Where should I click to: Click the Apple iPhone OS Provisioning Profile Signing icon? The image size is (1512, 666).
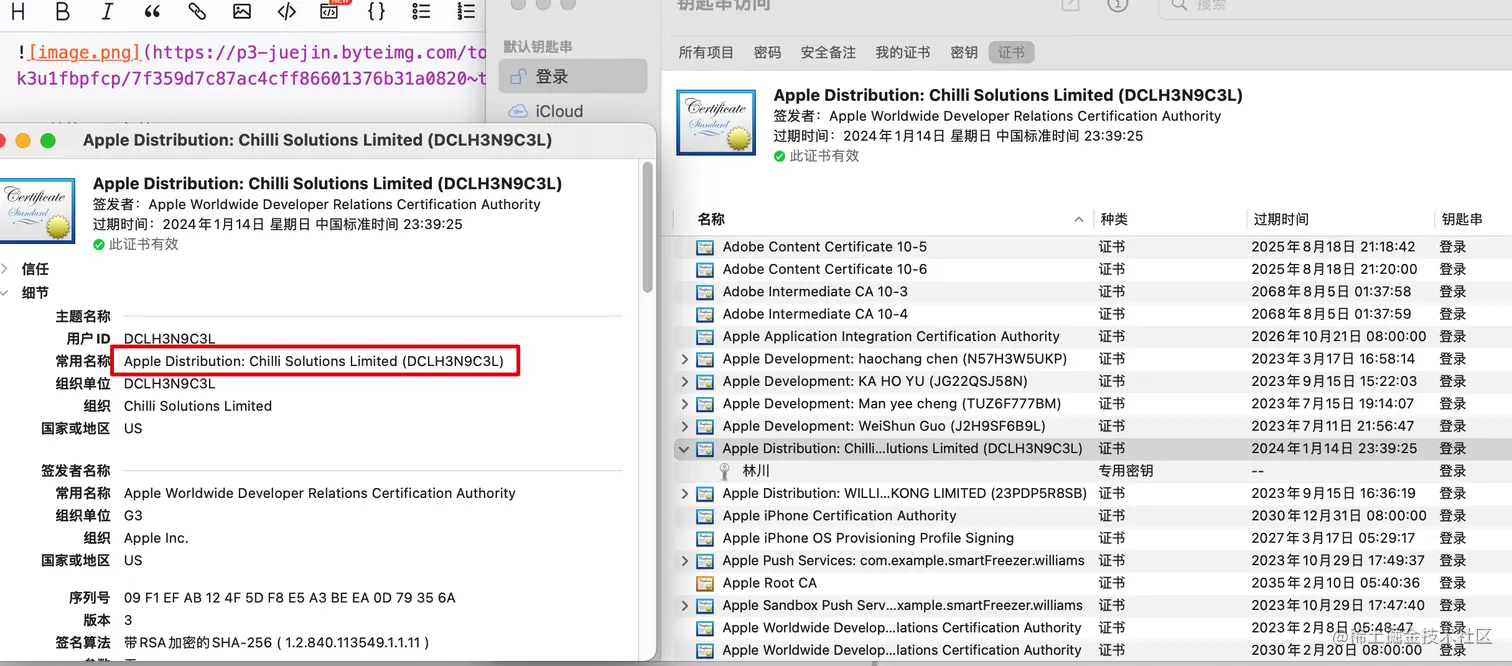(705, 538)
